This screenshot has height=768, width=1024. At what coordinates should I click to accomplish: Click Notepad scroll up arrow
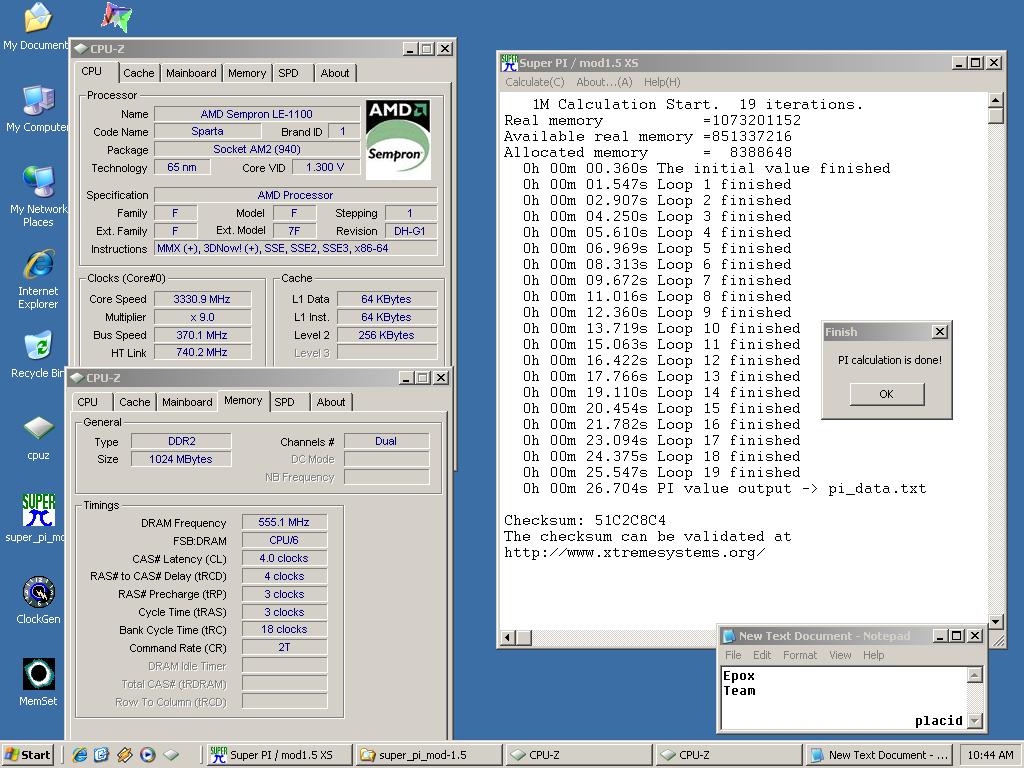point(974,675)
